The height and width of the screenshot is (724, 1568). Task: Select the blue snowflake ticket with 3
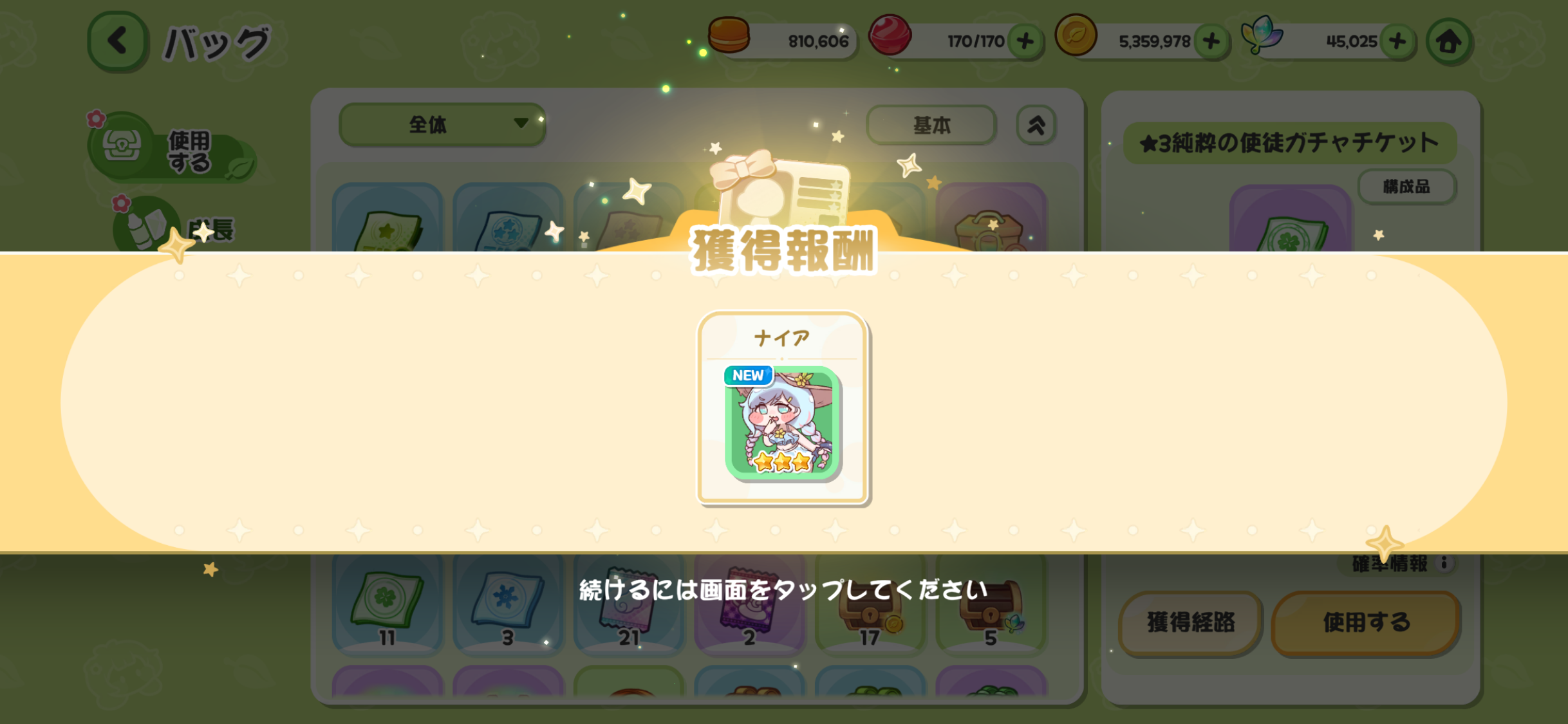[x=508, y=604]
